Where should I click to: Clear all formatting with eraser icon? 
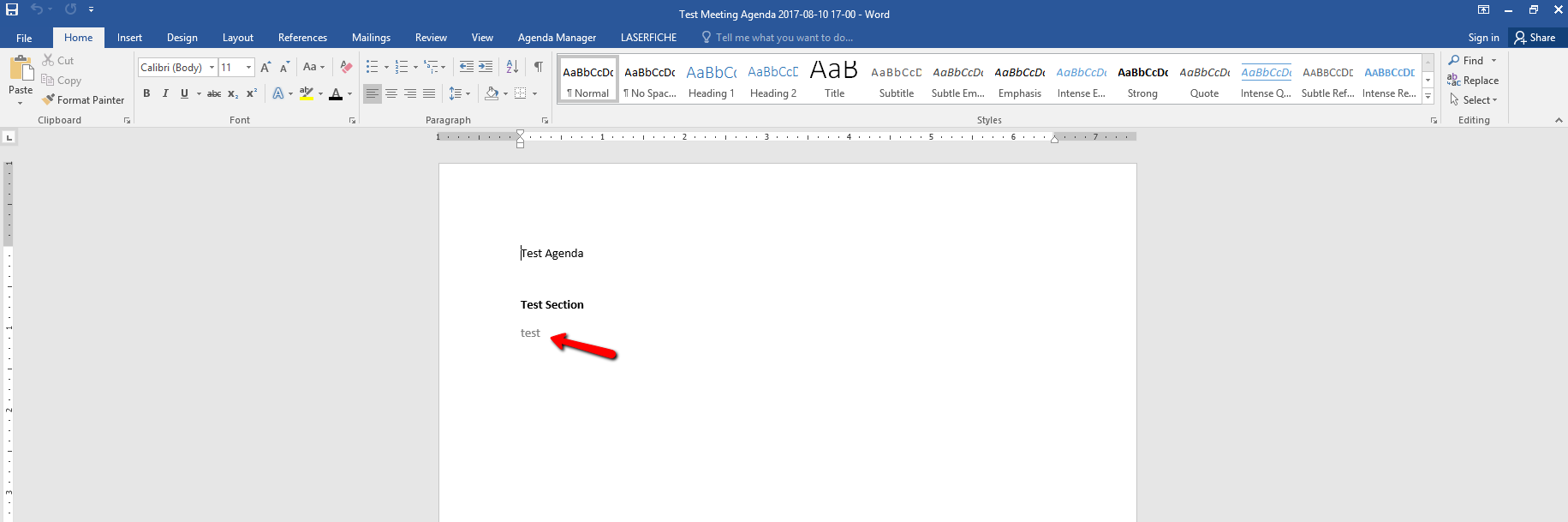click(x=346, y=67)
